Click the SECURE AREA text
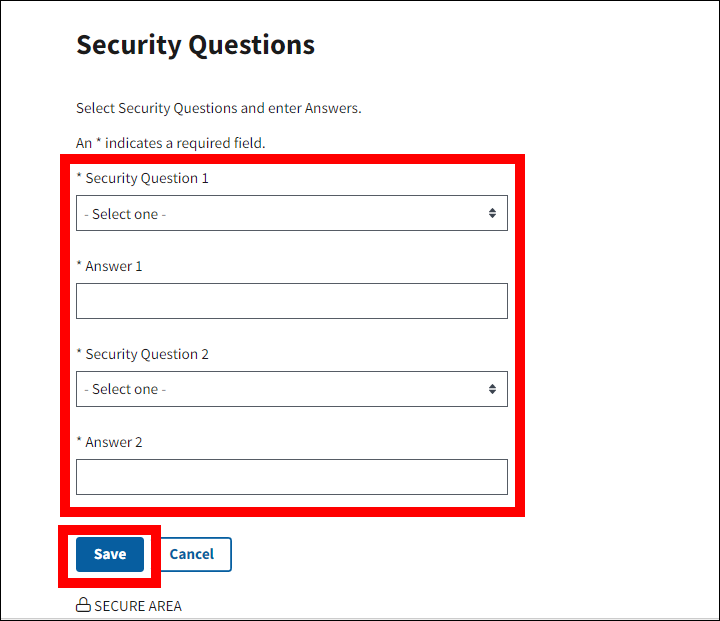 click(138, 606)
